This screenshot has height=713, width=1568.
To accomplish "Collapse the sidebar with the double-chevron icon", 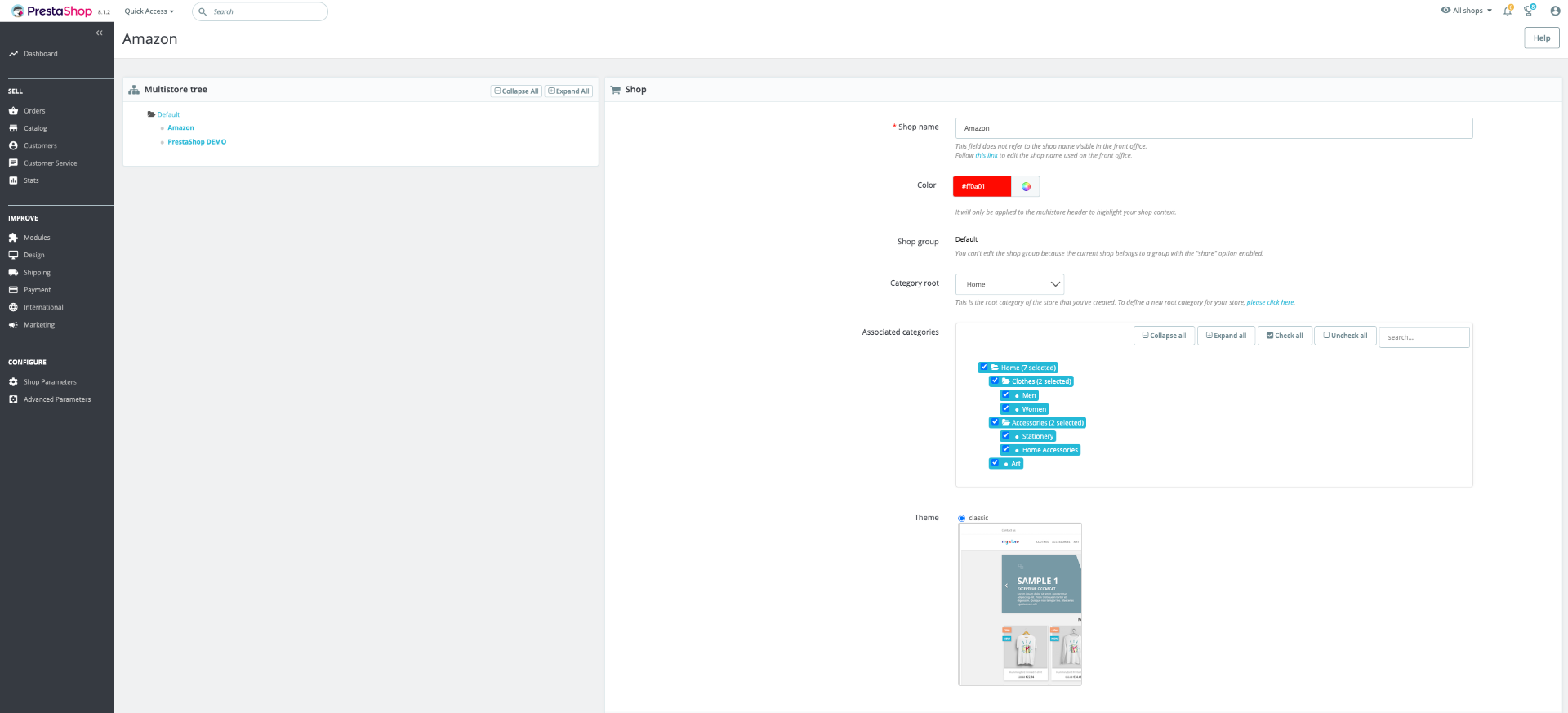I will (100, 33).
